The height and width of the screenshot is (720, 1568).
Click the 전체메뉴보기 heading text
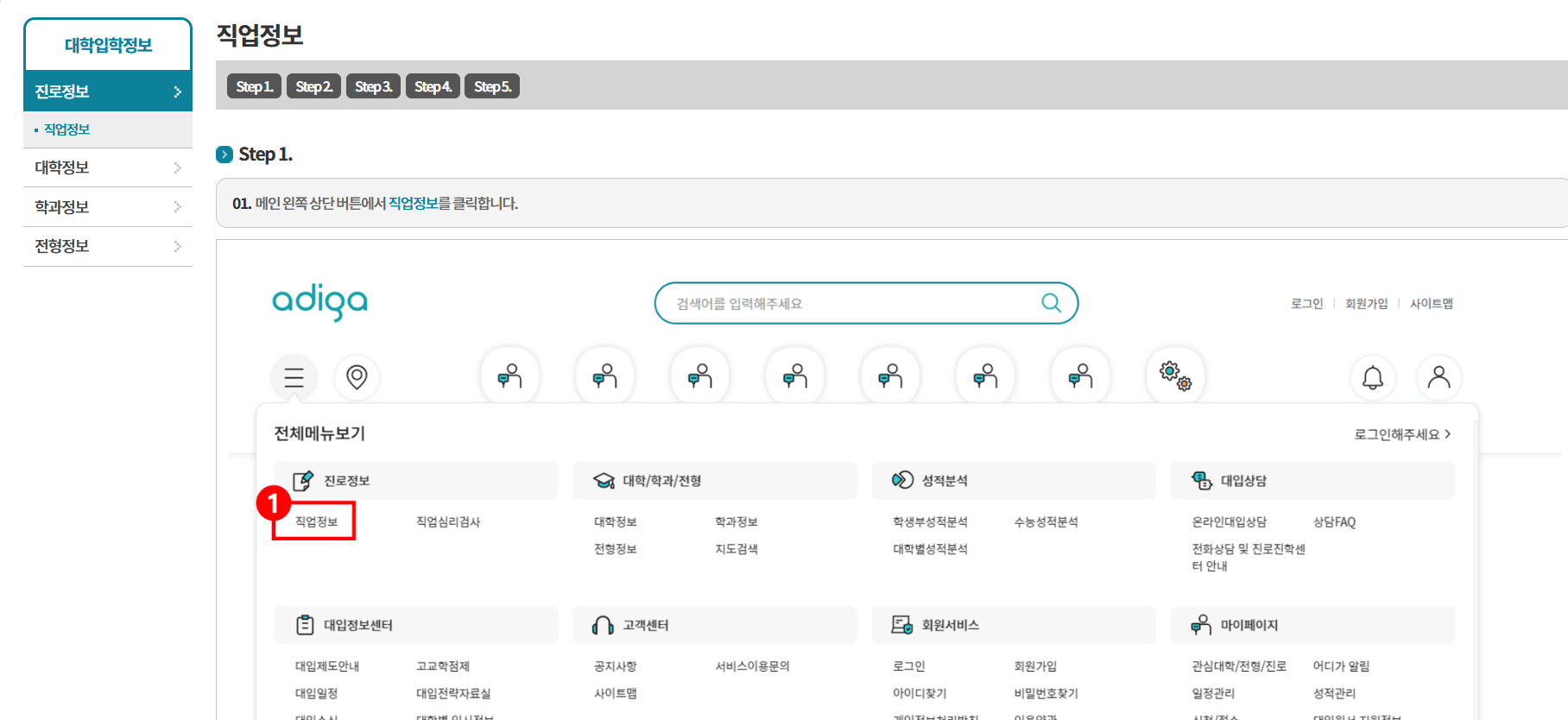(319, 433)
